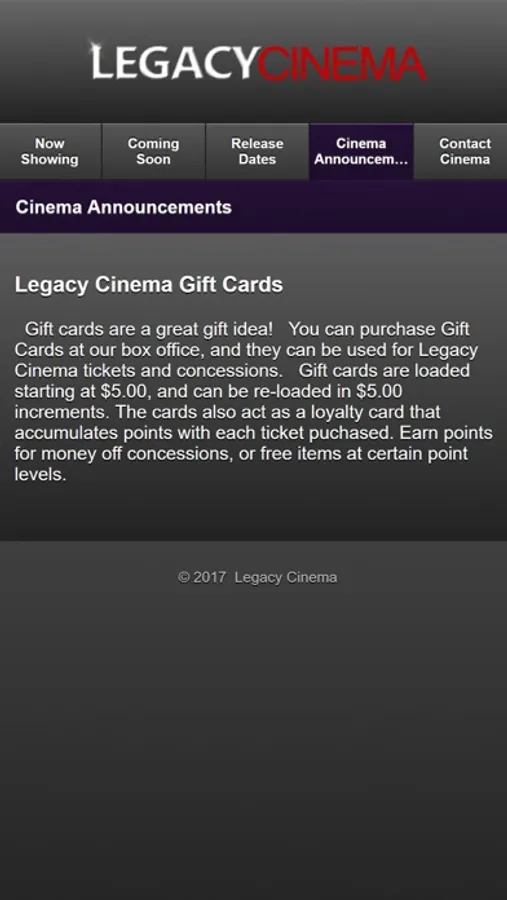The height and width of the screenshot is (900, 507).
Task: Select the Cinema Announcem... tab
Action: point(361,151)
